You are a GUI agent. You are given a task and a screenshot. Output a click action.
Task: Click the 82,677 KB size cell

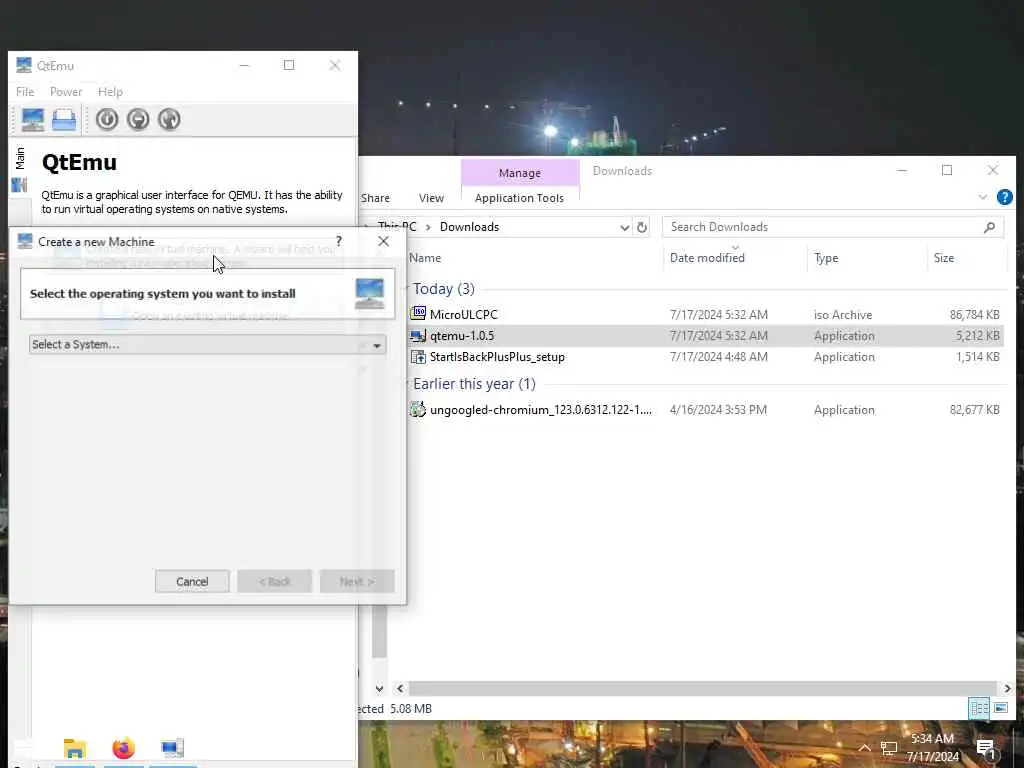974,409
